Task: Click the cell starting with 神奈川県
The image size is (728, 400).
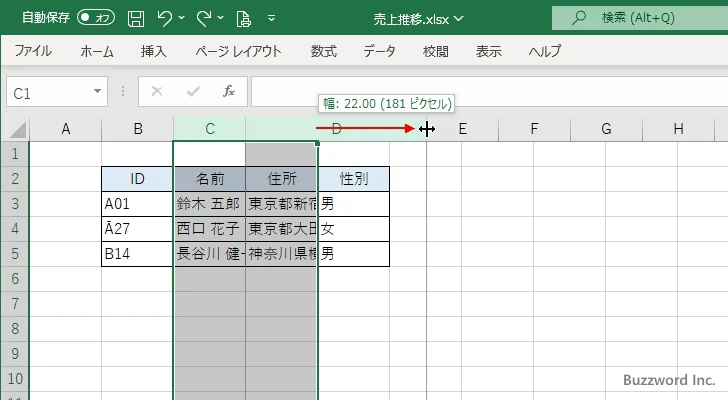Action: pyautogui.click(x=281, y=254)
